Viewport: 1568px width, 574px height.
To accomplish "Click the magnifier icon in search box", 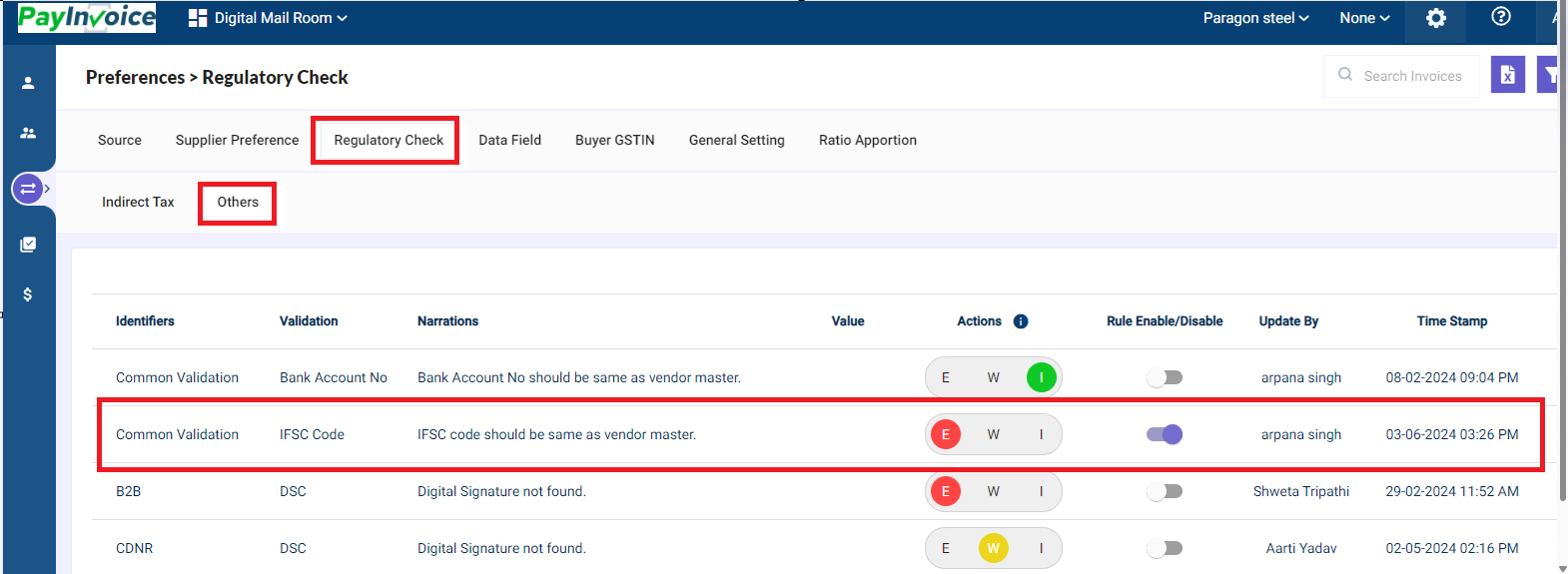I will pos(1345,75).
